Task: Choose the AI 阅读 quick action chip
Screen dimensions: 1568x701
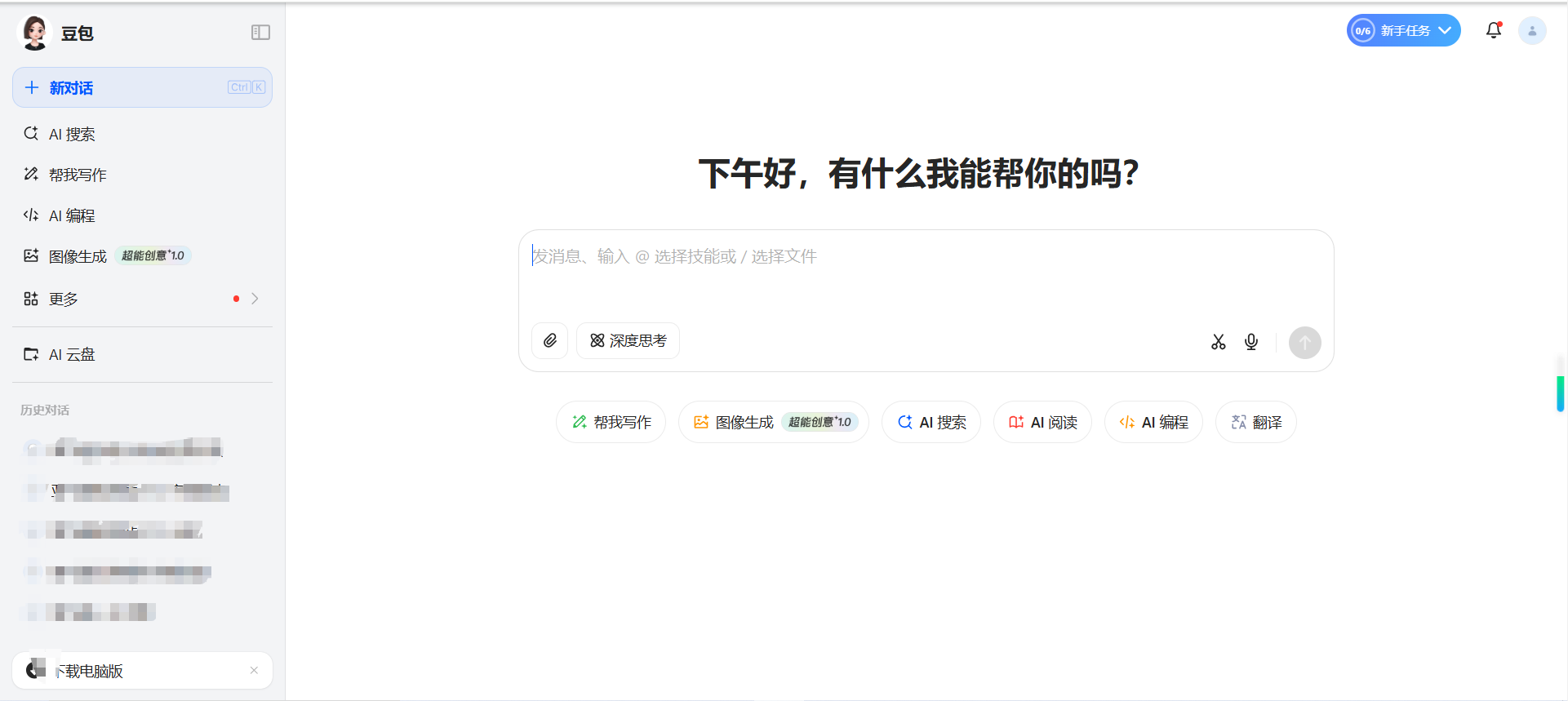Action: tap(1042, 422)
